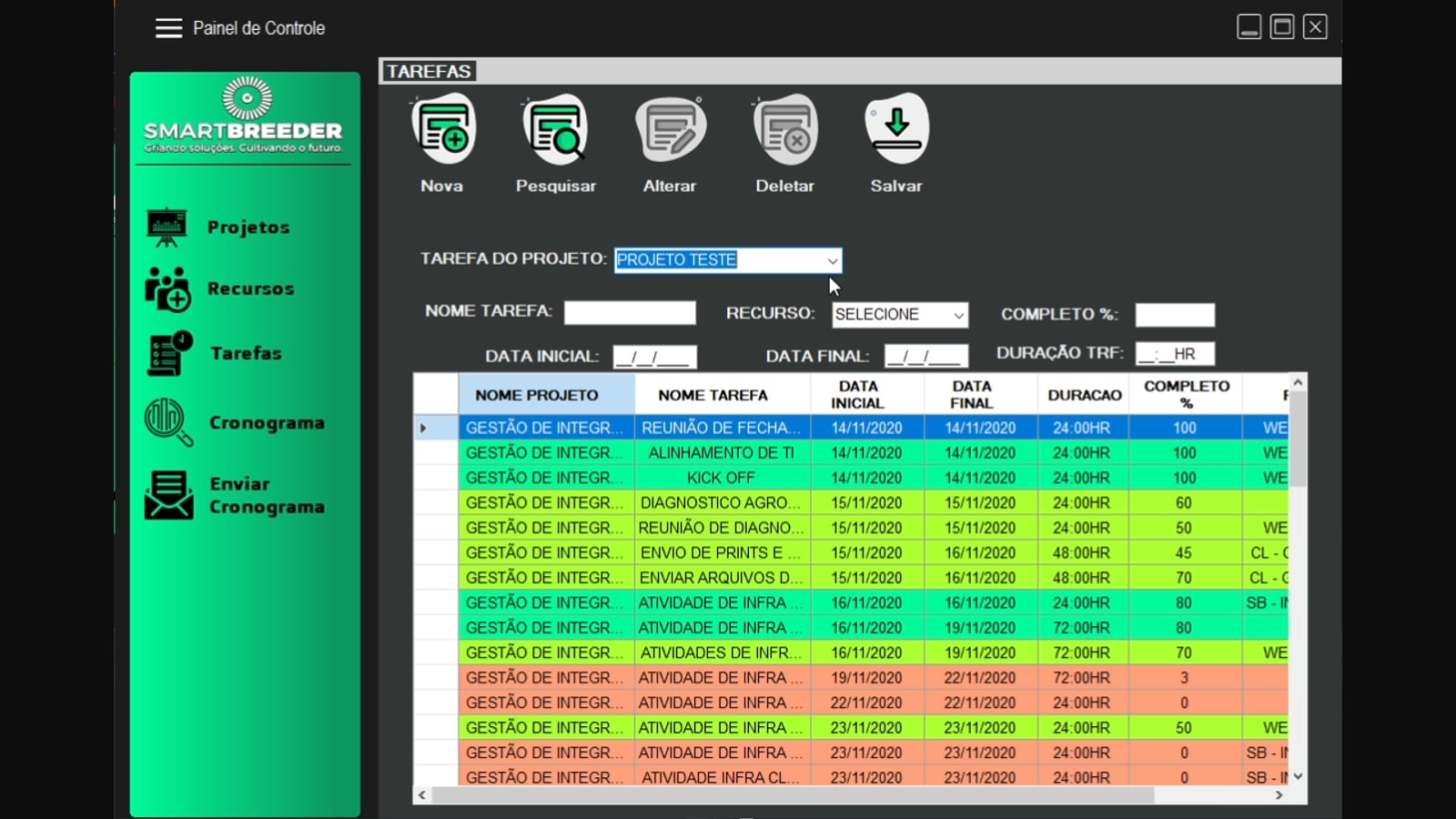Screen dimensions: 1456x819
Task: Open Tarefas in the sidebar menu
Action: 215,354
